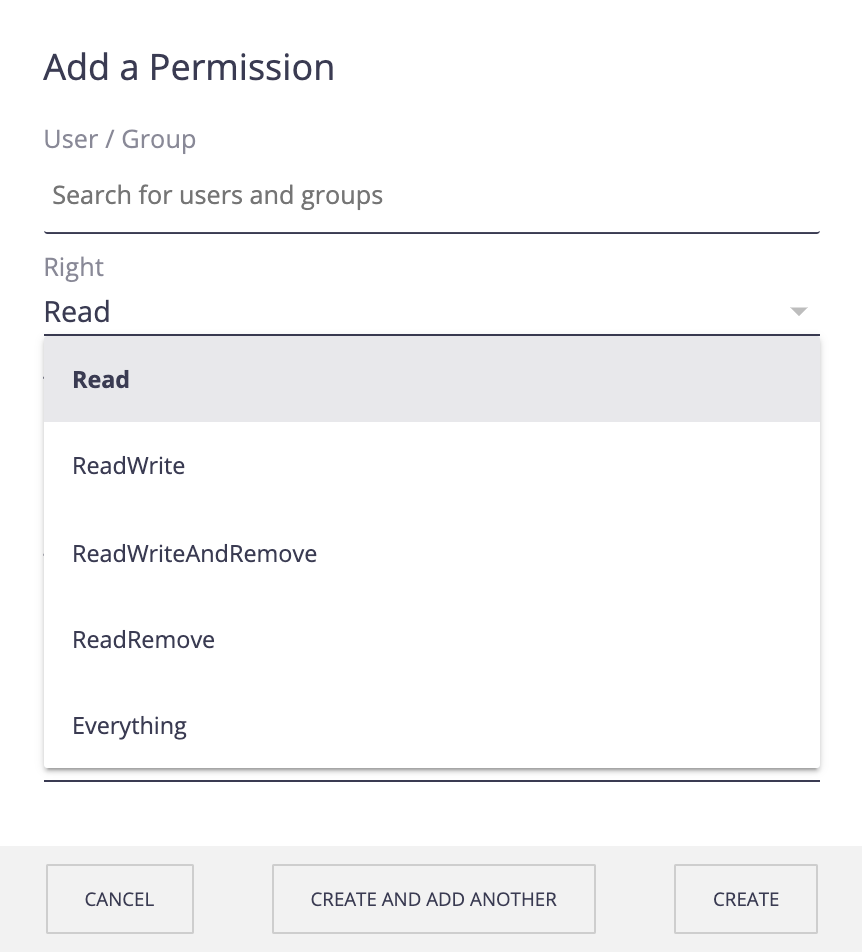862x952 pixels.
Task: Choose ReadWrite from the rights list
Action: 432,466
